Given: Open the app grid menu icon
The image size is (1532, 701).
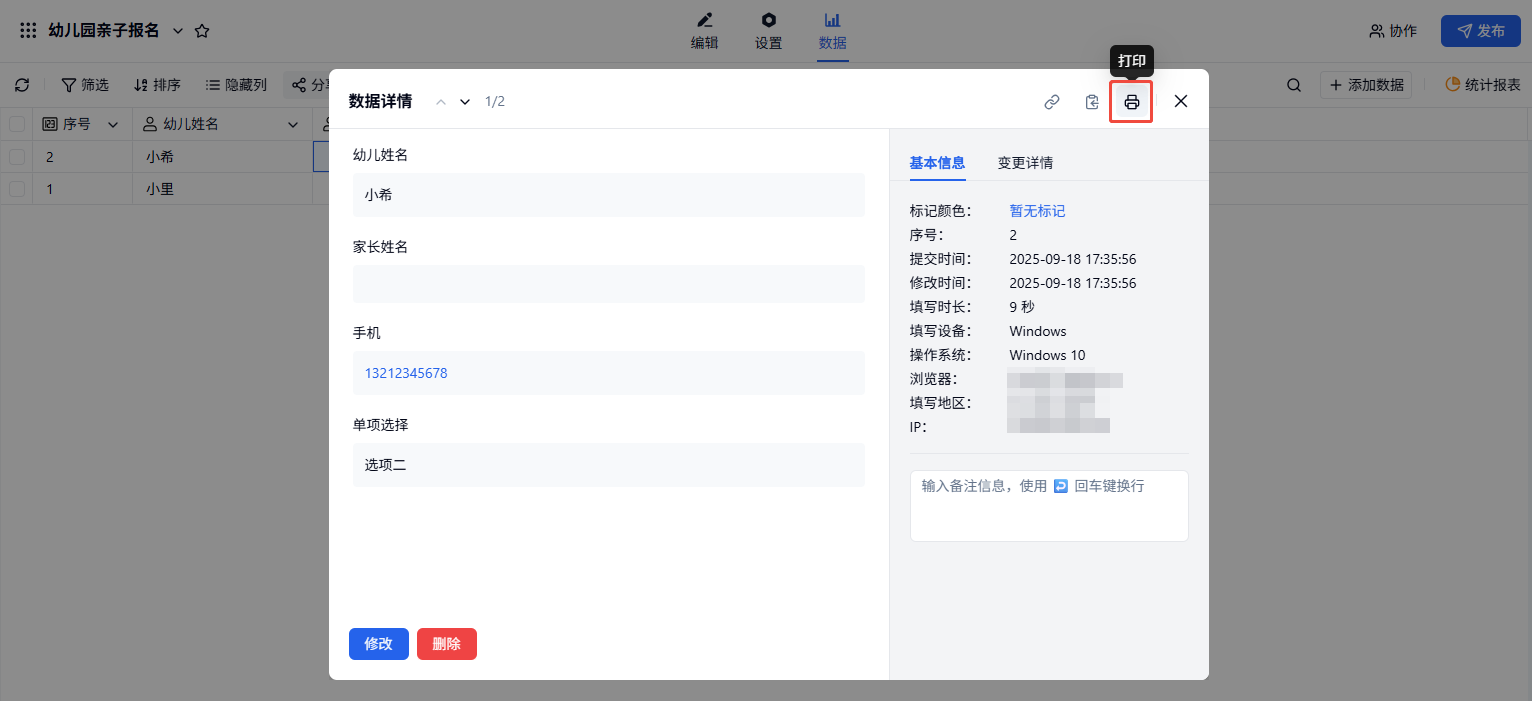Looking at the screenshot, I should (x=28, y=31).
